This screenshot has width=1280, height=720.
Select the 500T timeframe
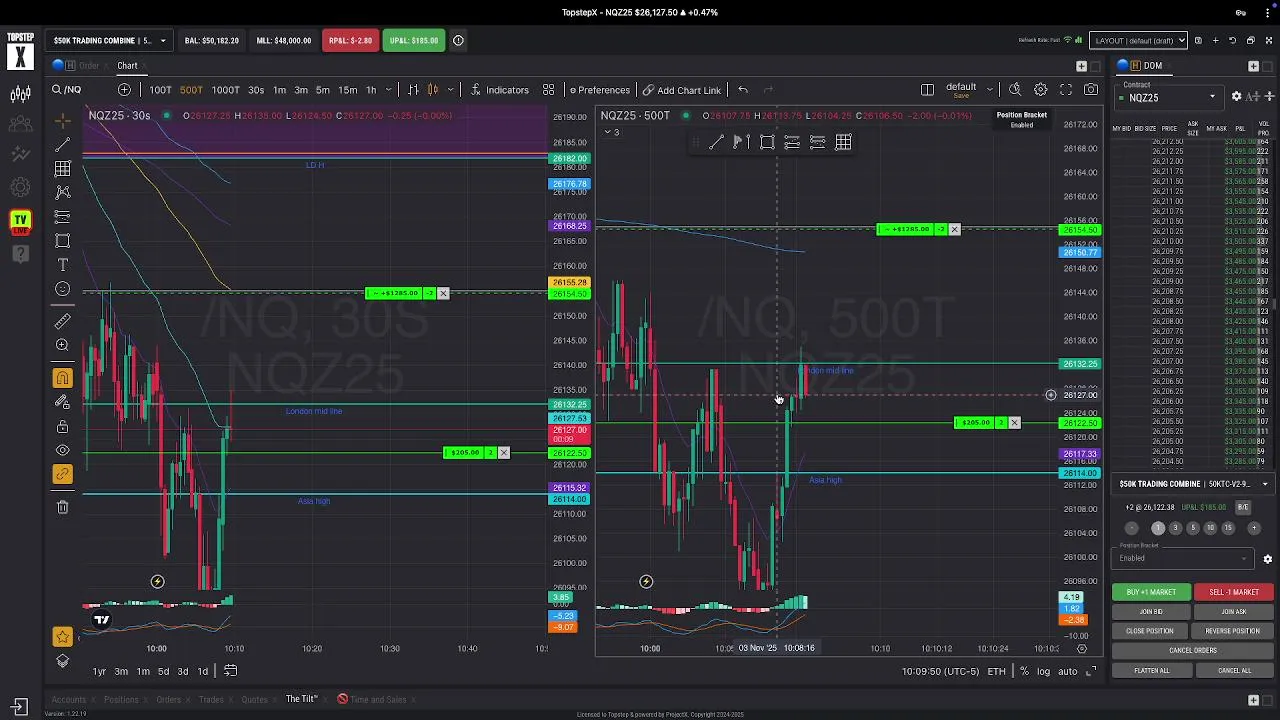click(191, 90)
